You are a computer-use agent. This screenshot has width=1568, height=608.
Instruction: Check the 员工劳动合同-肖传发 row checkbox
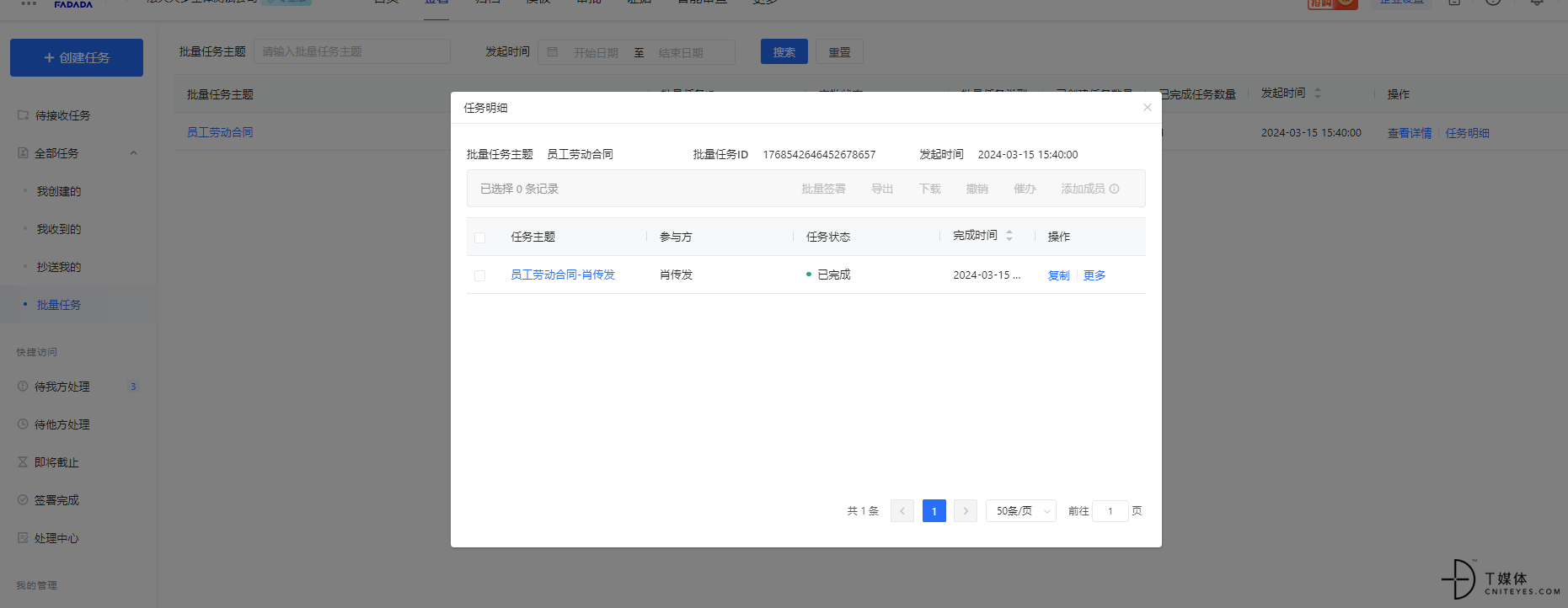479,275
